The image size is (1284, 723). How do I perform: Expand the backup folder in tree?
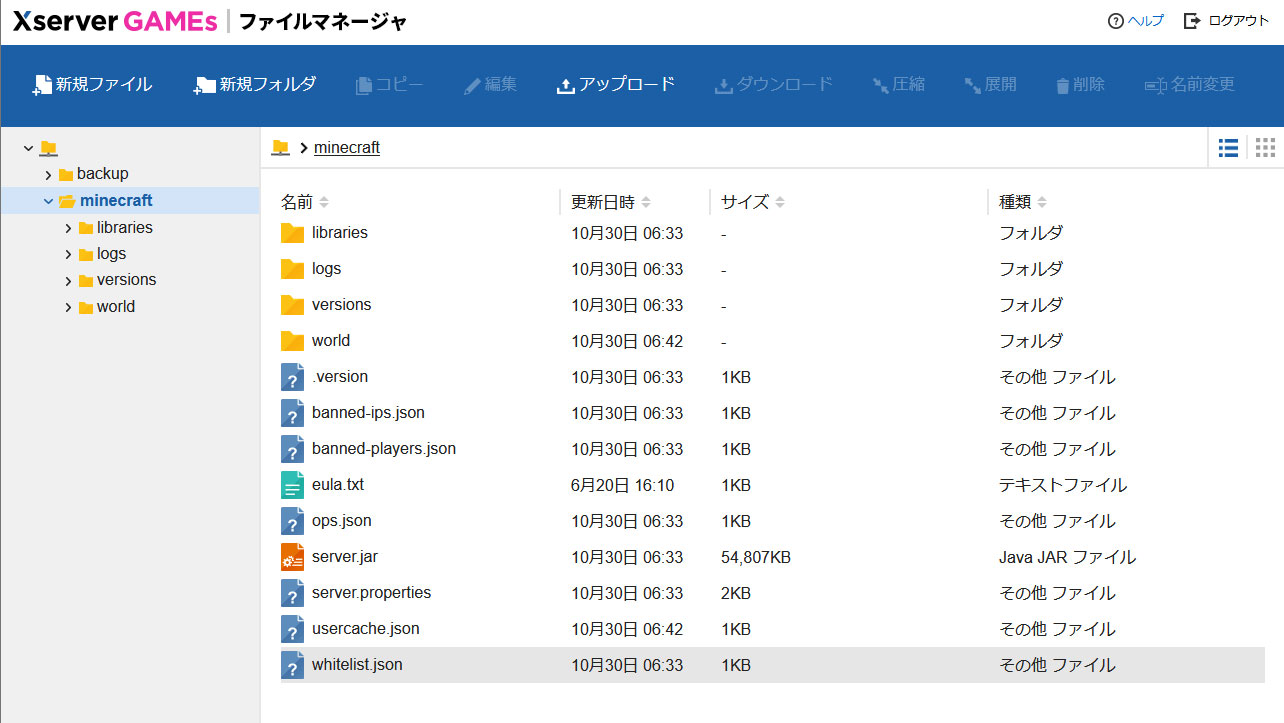(x=48, y=175)
